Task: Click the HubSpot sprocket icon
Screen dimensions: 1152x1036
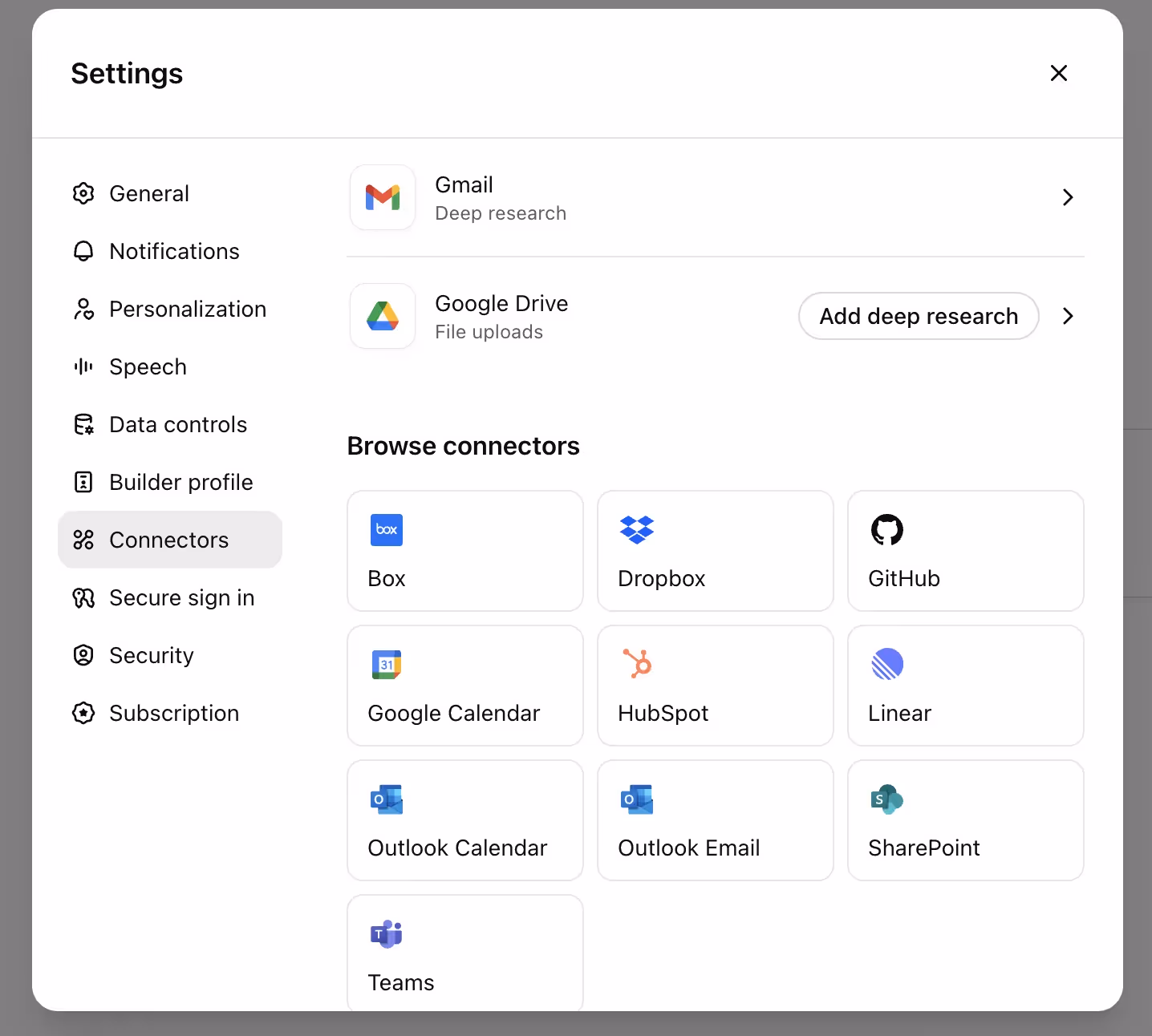Action: 637,664
